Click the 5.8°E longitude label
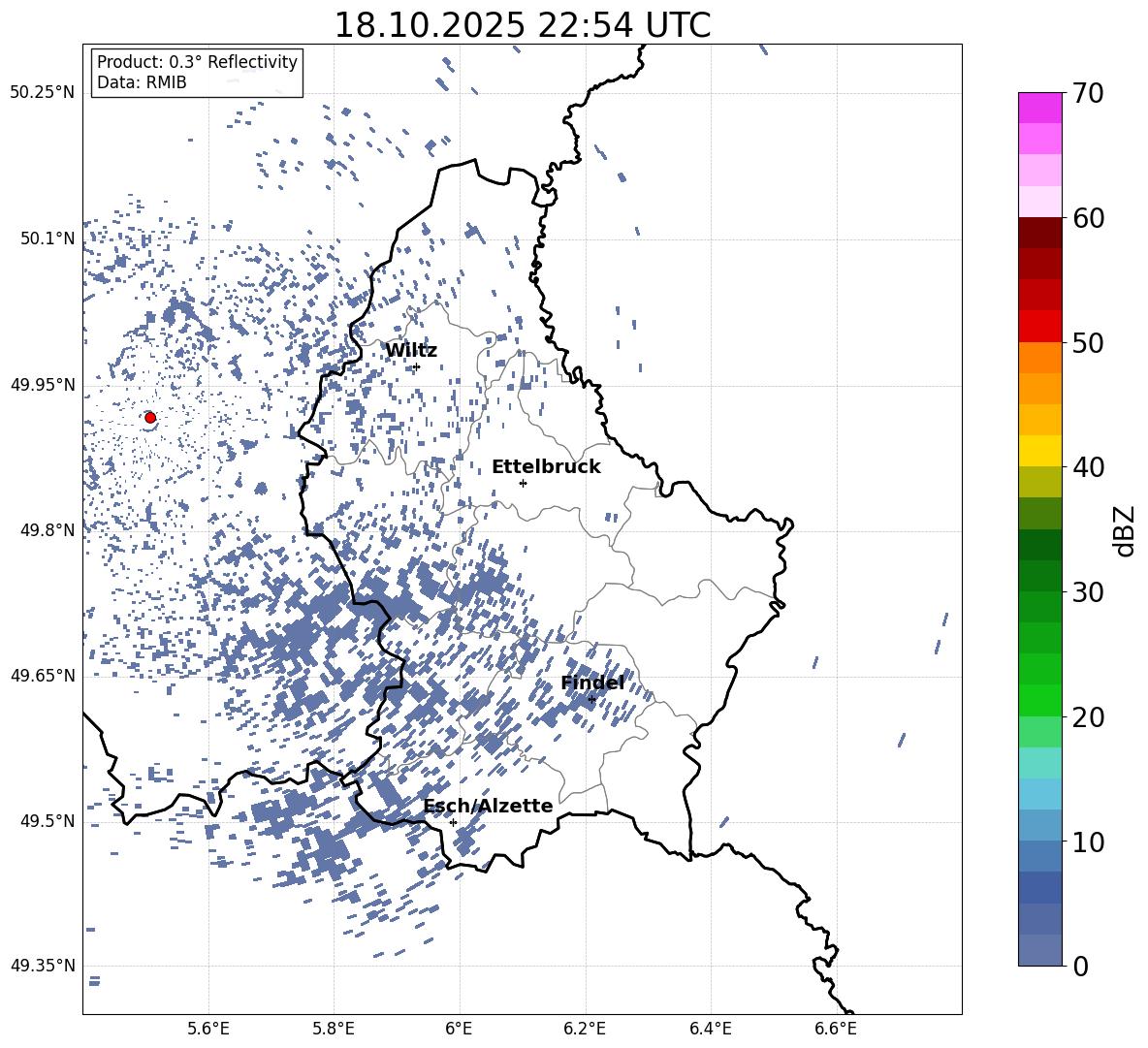The image size is (1148, 1048). click(334, 1029)
